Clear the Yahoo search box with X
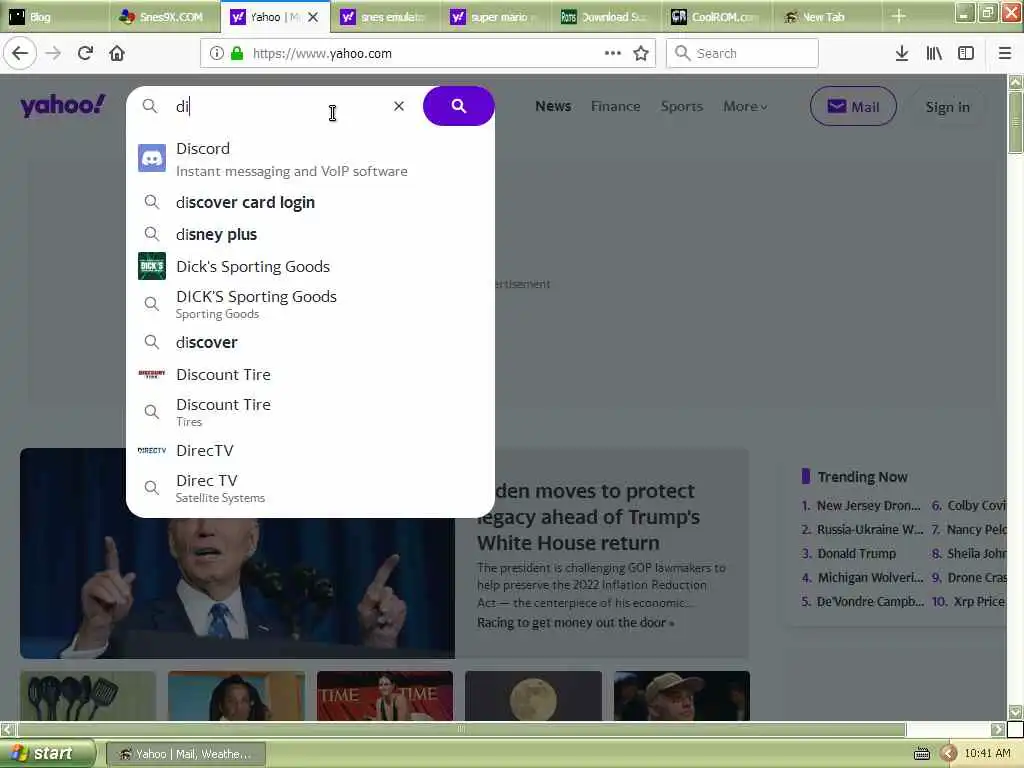The height and width of the screenshot is (768, 1024). pyautogui.click(x=399, y=106)
